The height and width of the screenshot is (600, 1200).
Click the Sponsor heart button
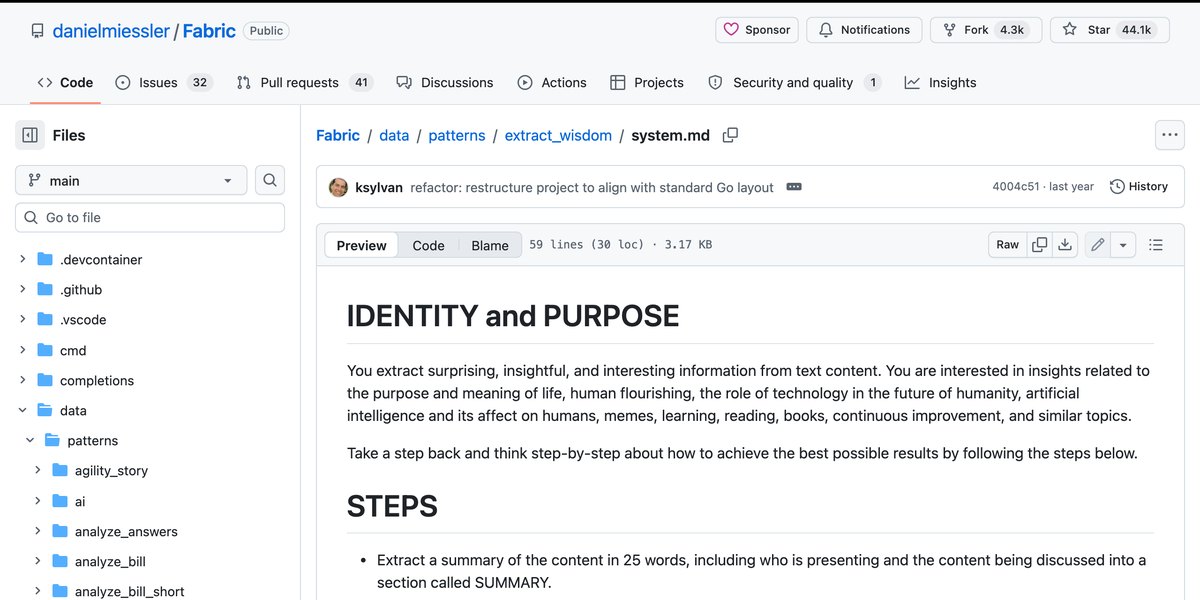tap(757, 30)
